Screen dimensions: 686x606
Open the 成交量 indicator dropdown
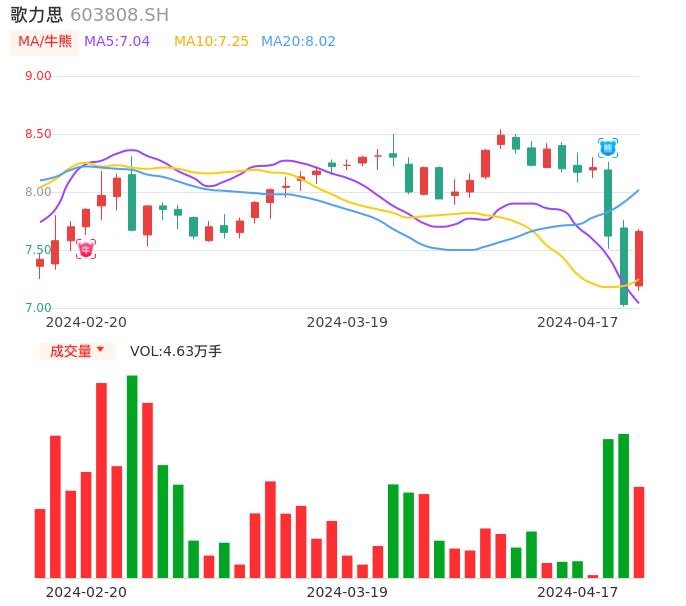point(77,351)
